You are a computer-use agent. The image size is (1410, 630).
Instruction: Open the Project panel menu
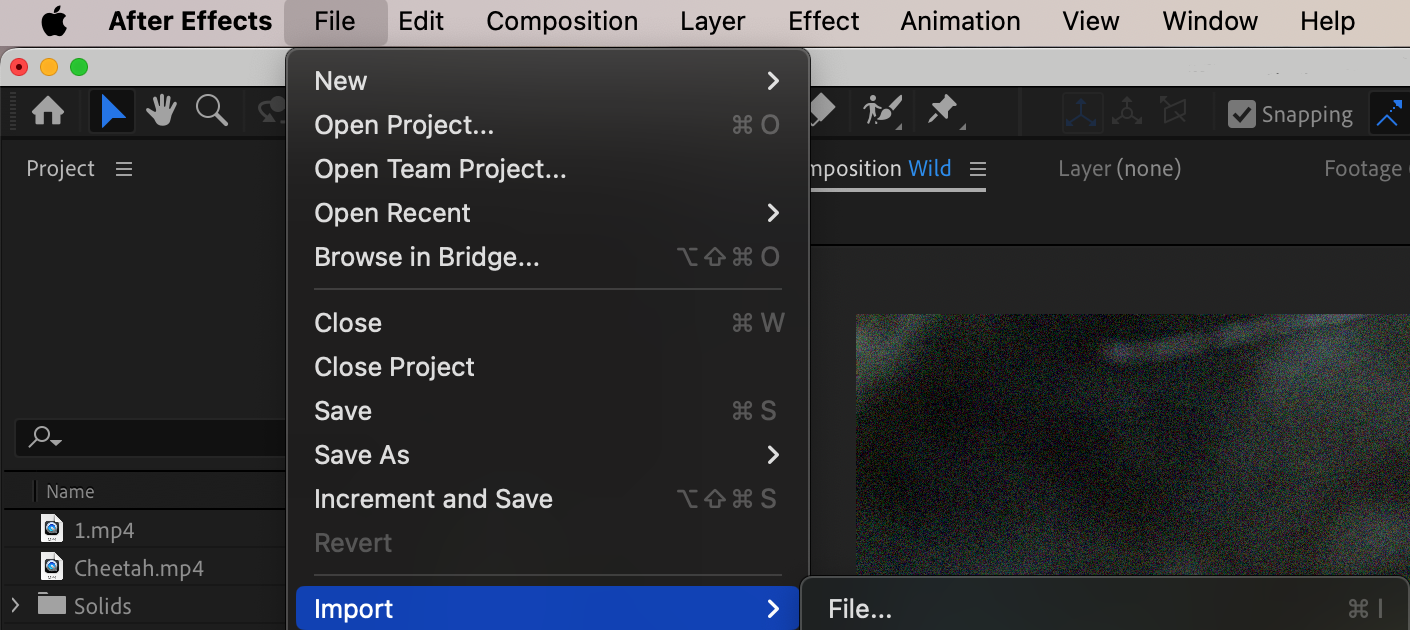[x=124, y=169]
